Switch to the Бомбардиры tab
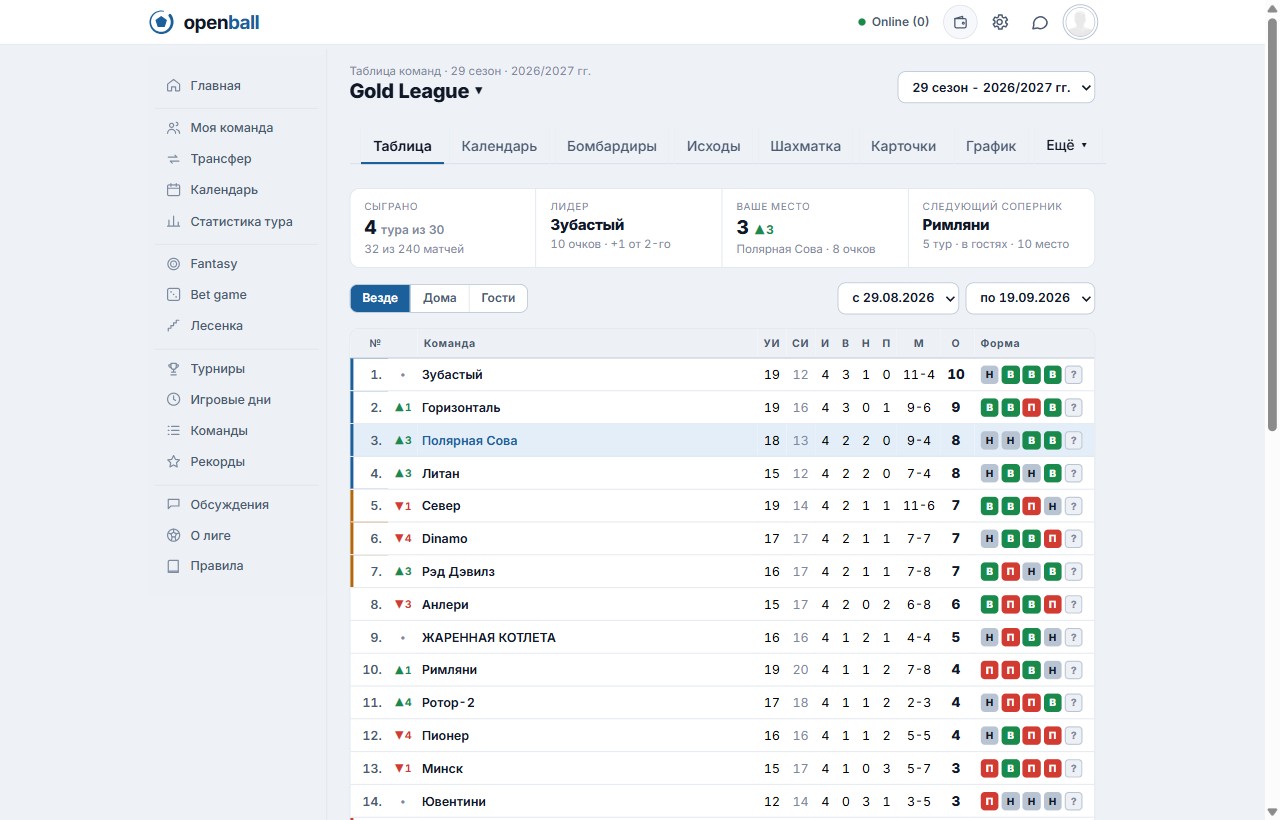 click(x=612, y=146)
